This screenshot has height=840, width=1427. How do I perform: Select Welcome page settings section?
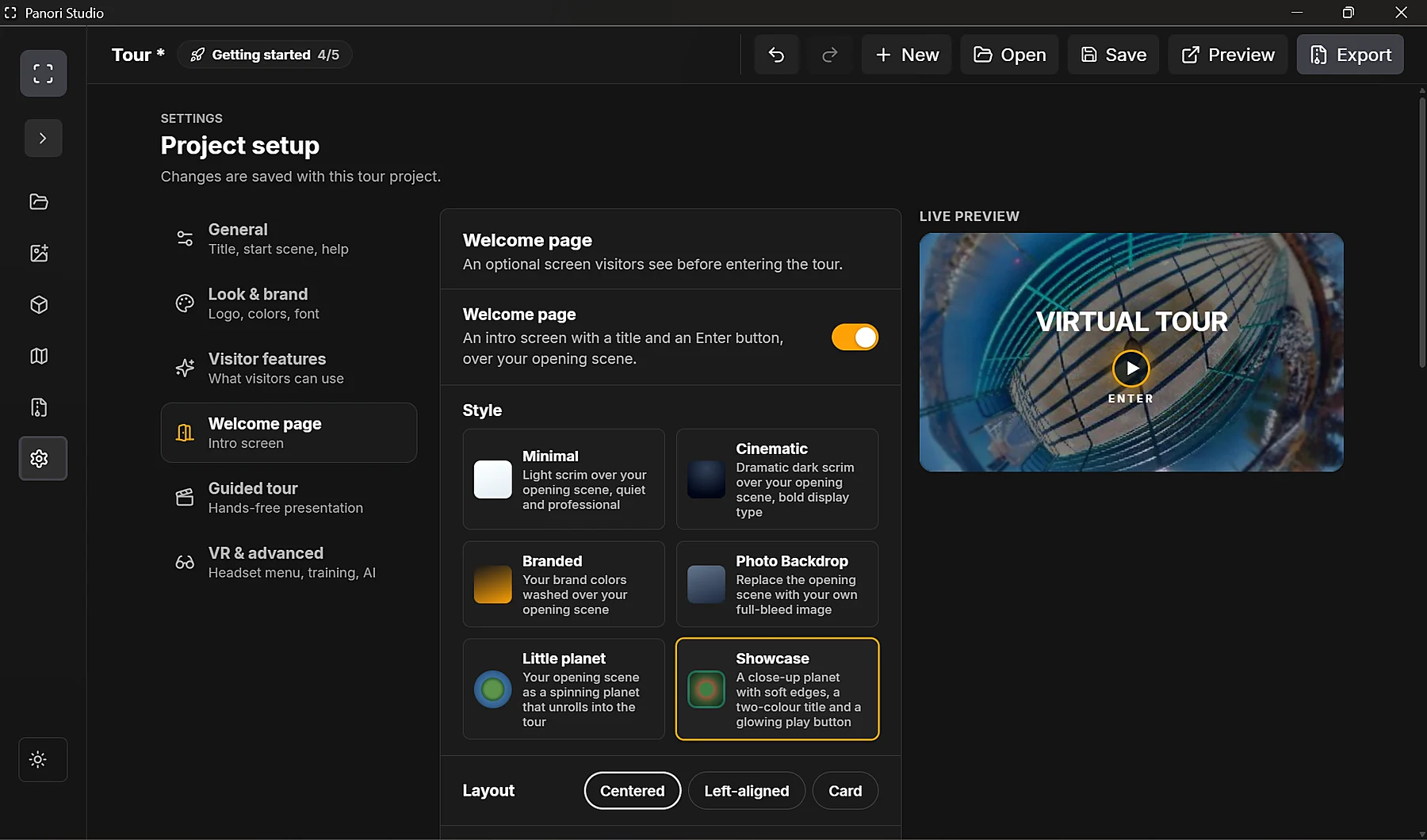point(289,433)
